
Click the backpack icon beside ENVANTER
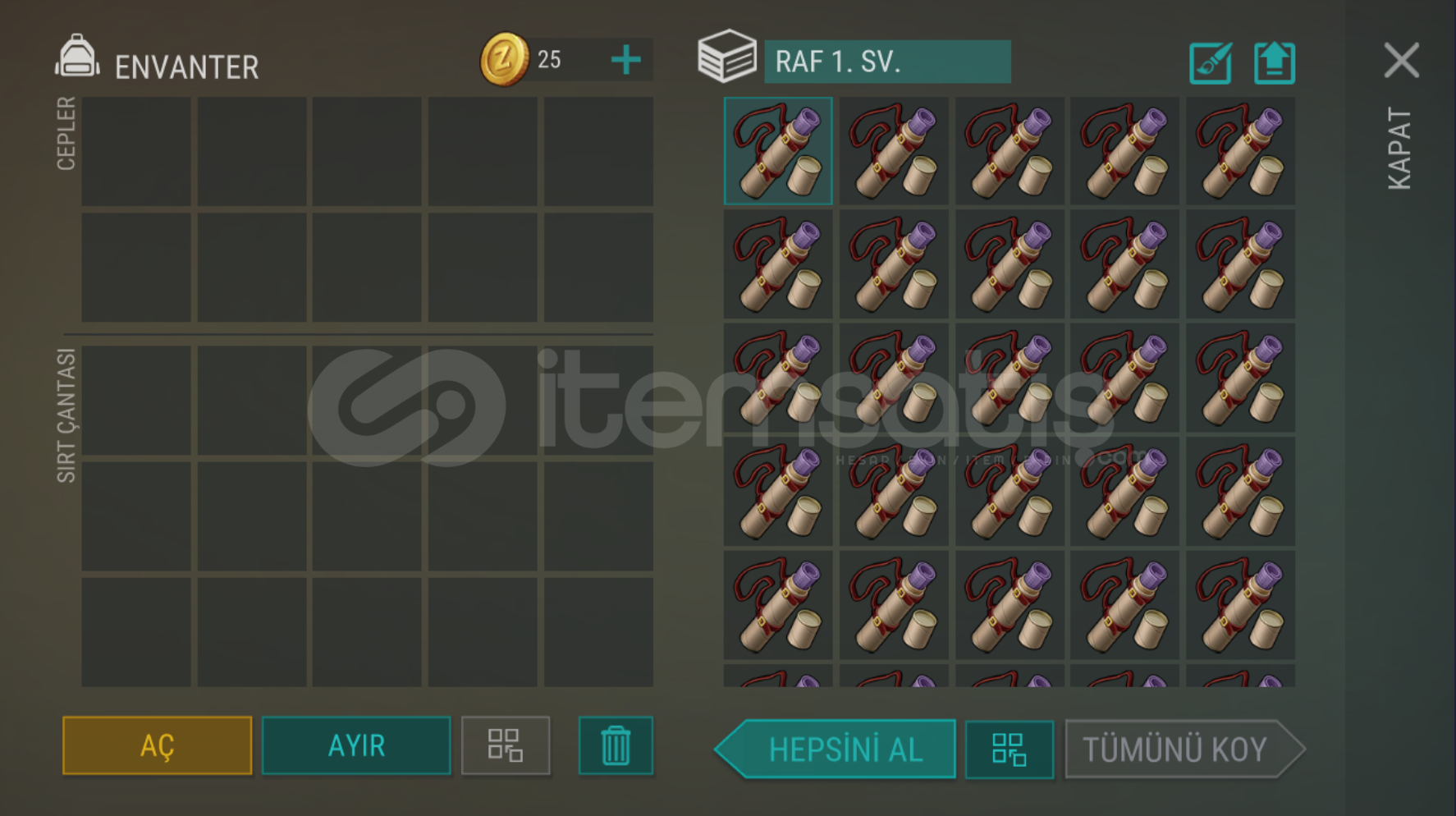(77, 57)
